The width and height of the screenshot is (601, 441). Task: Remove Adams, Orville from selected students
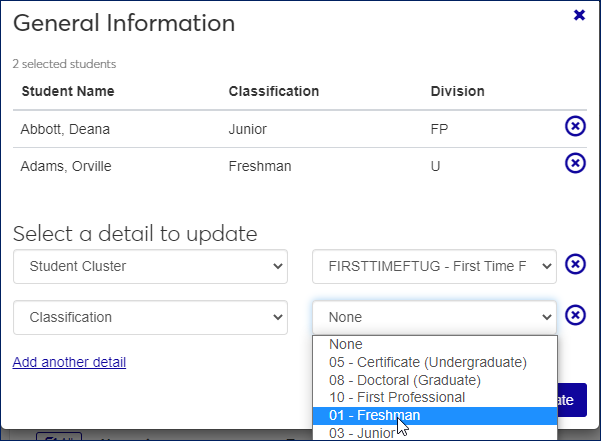click(x=575, y=163)
